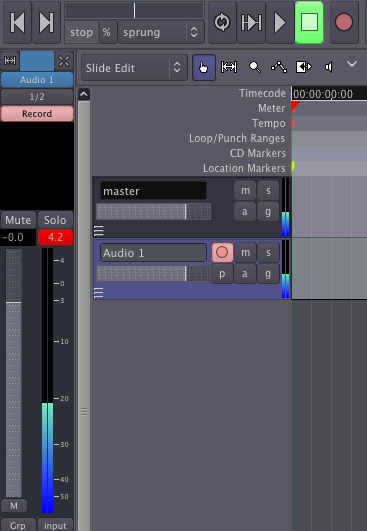
Task: Close the editor mixer strip
Action: 64,61
